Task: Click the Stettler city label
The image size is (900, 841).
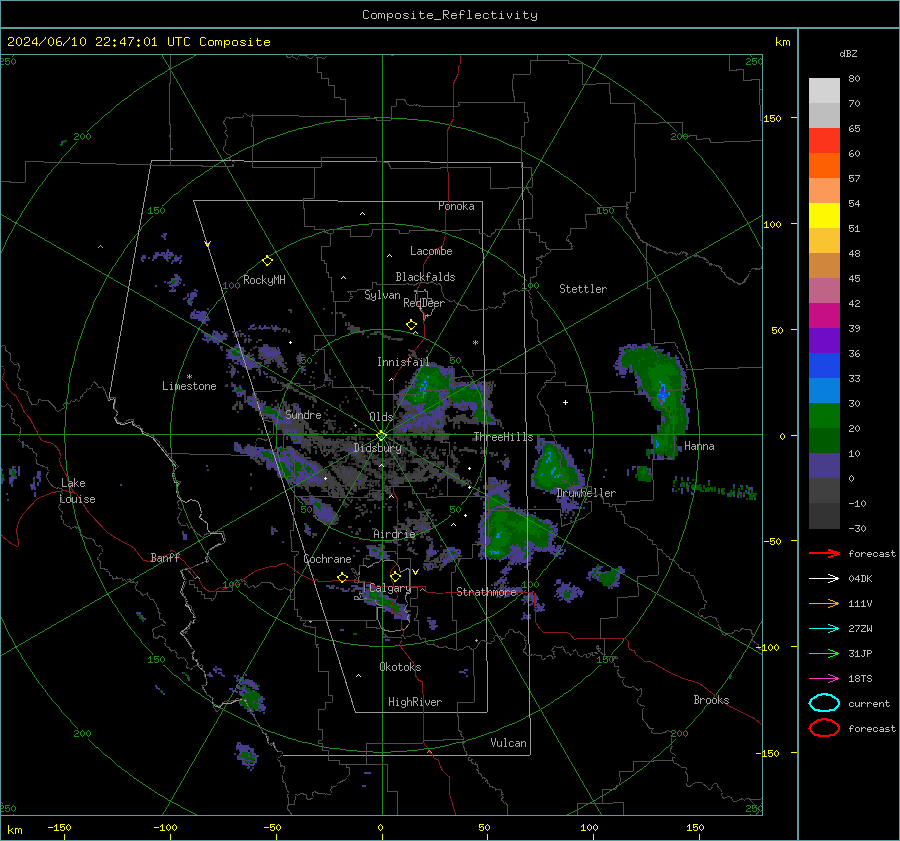Action: coord(583,289)
